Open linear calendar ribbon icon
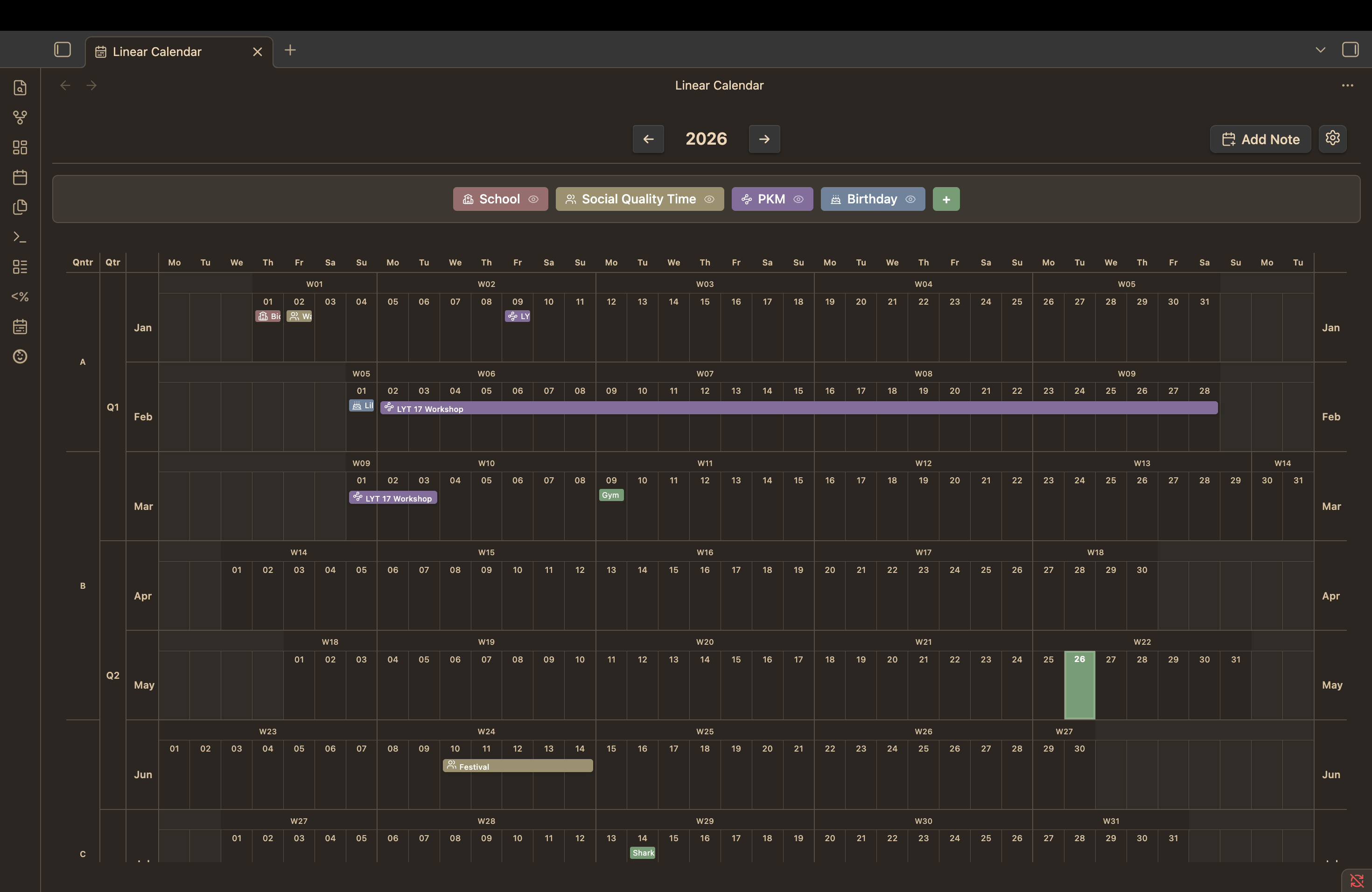The image size is (1372, 892). coord(20,327)
